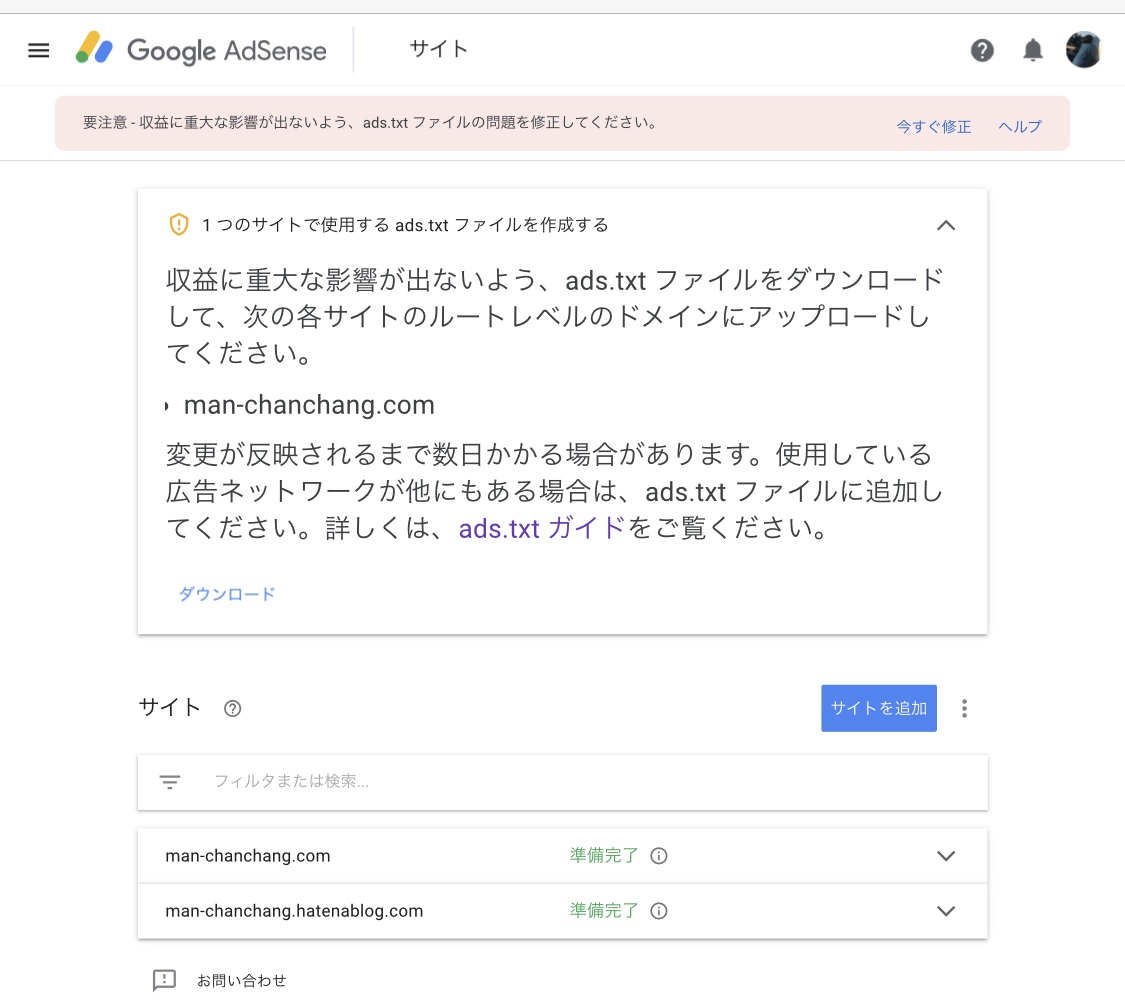Open the help question mark icon
This screenshot has height=1003, width=1125.
[982, 50]
